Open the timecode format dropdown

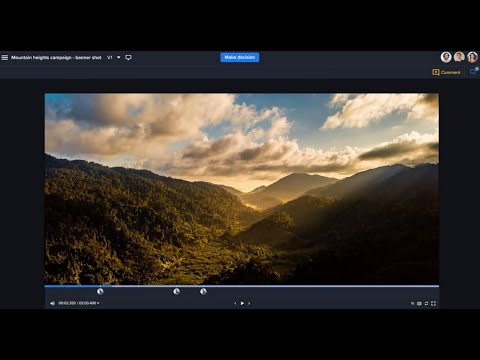(x=98, y=303)
